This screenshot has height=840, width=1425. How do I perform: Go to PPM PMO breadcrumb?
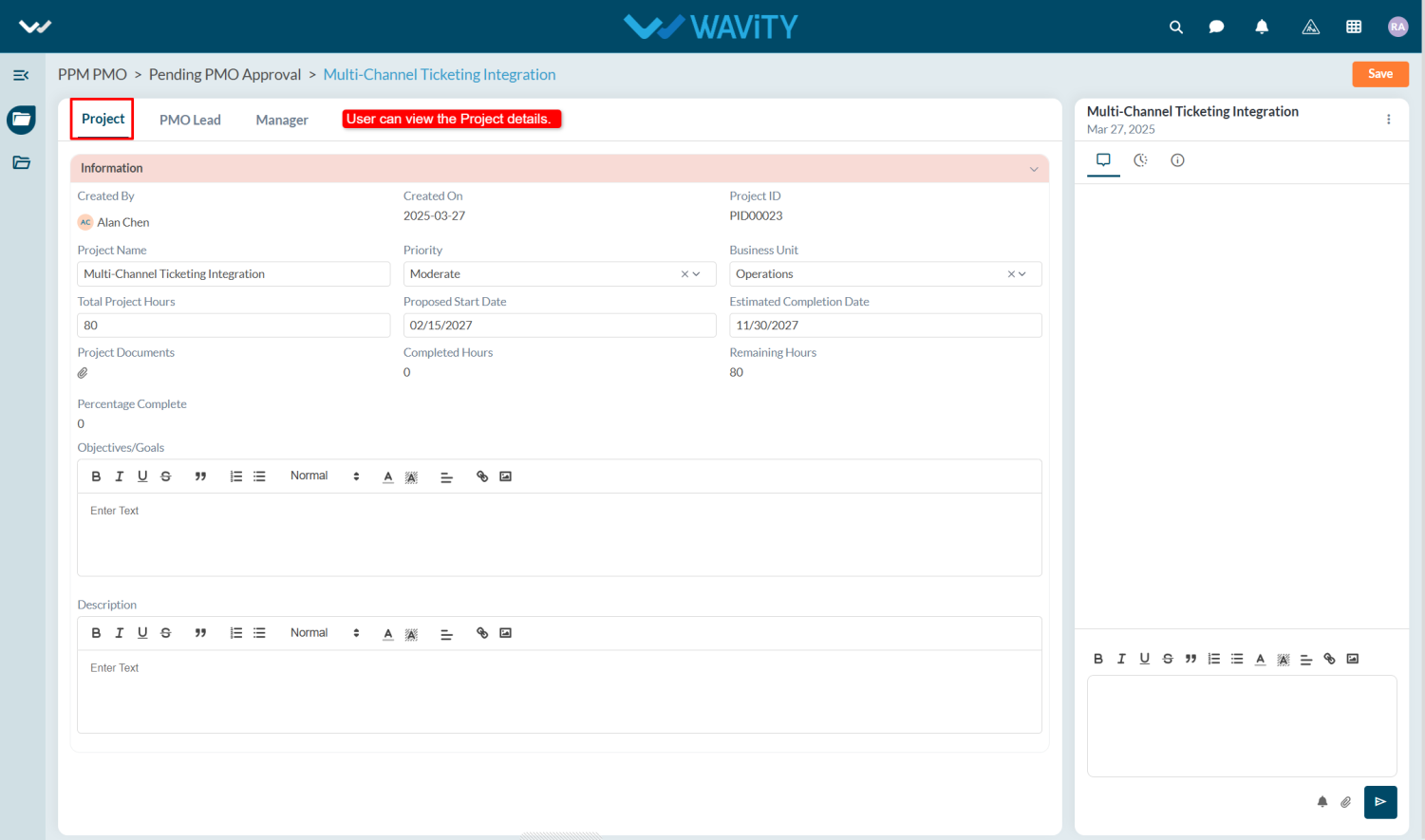tap(92, 74)
